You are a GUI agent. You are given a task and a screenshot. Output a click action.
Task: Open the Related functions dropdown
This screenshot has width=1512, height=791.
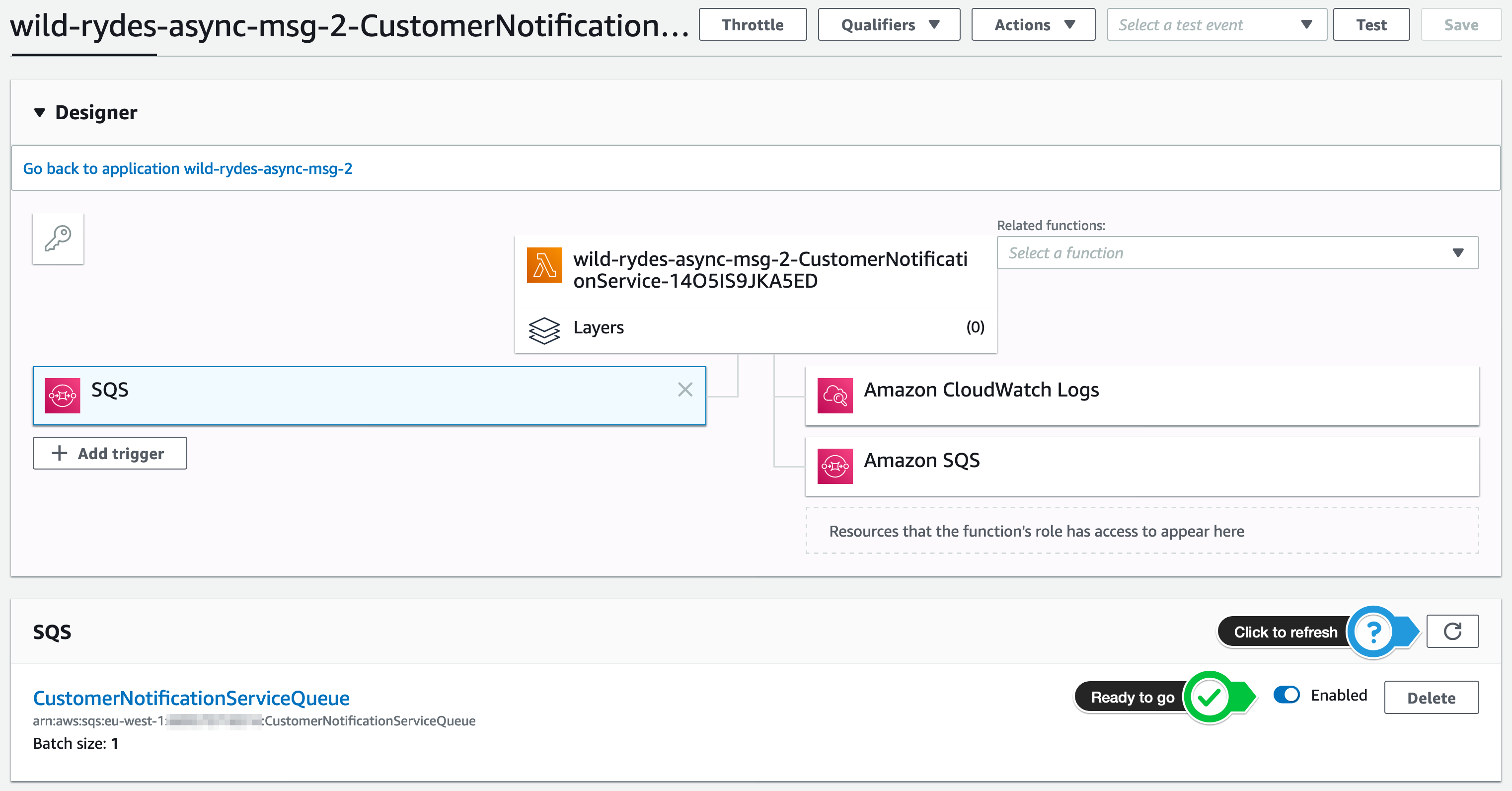[x=1237, y=252]
